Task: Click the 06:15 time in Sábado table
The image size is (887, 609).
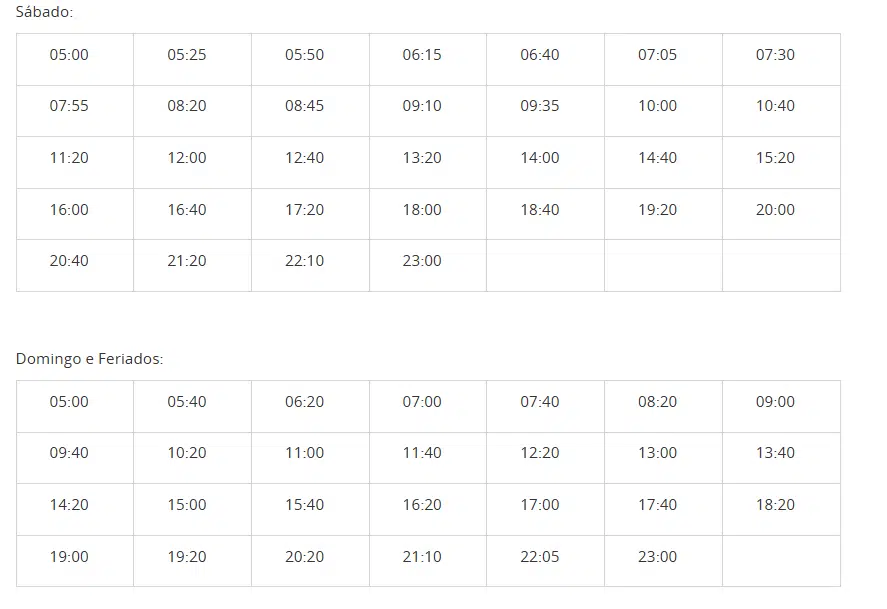Action: coord(422,55)
